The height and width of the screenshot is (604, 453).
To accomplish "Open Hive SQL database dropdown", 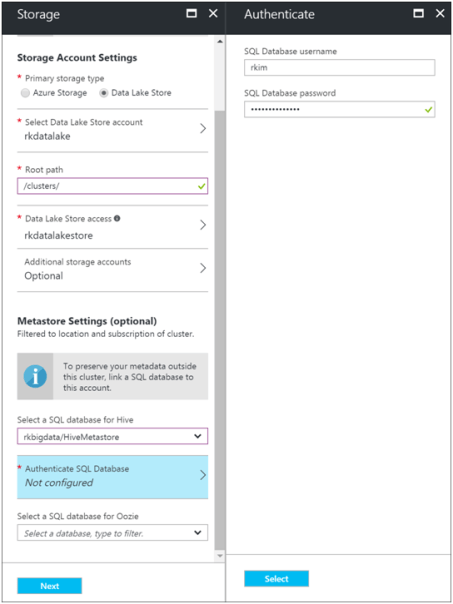I will point(112,436).
